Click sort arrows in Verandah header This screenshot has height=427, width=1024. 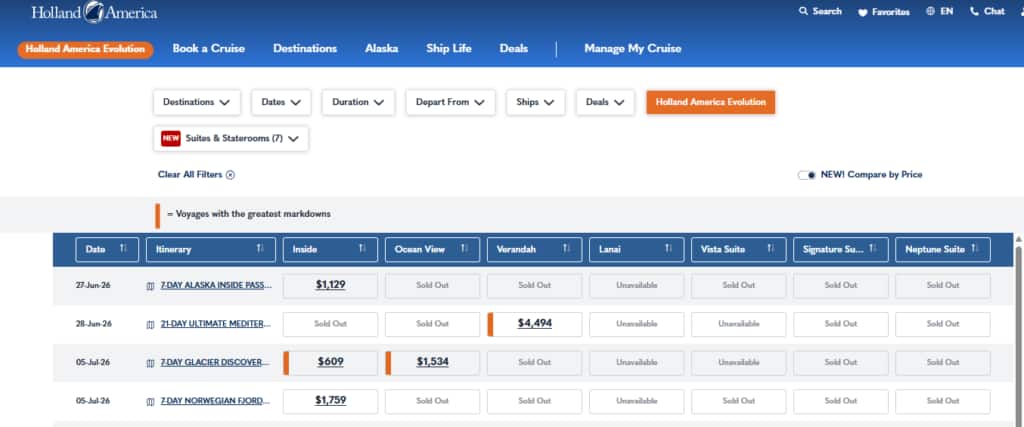567,249
